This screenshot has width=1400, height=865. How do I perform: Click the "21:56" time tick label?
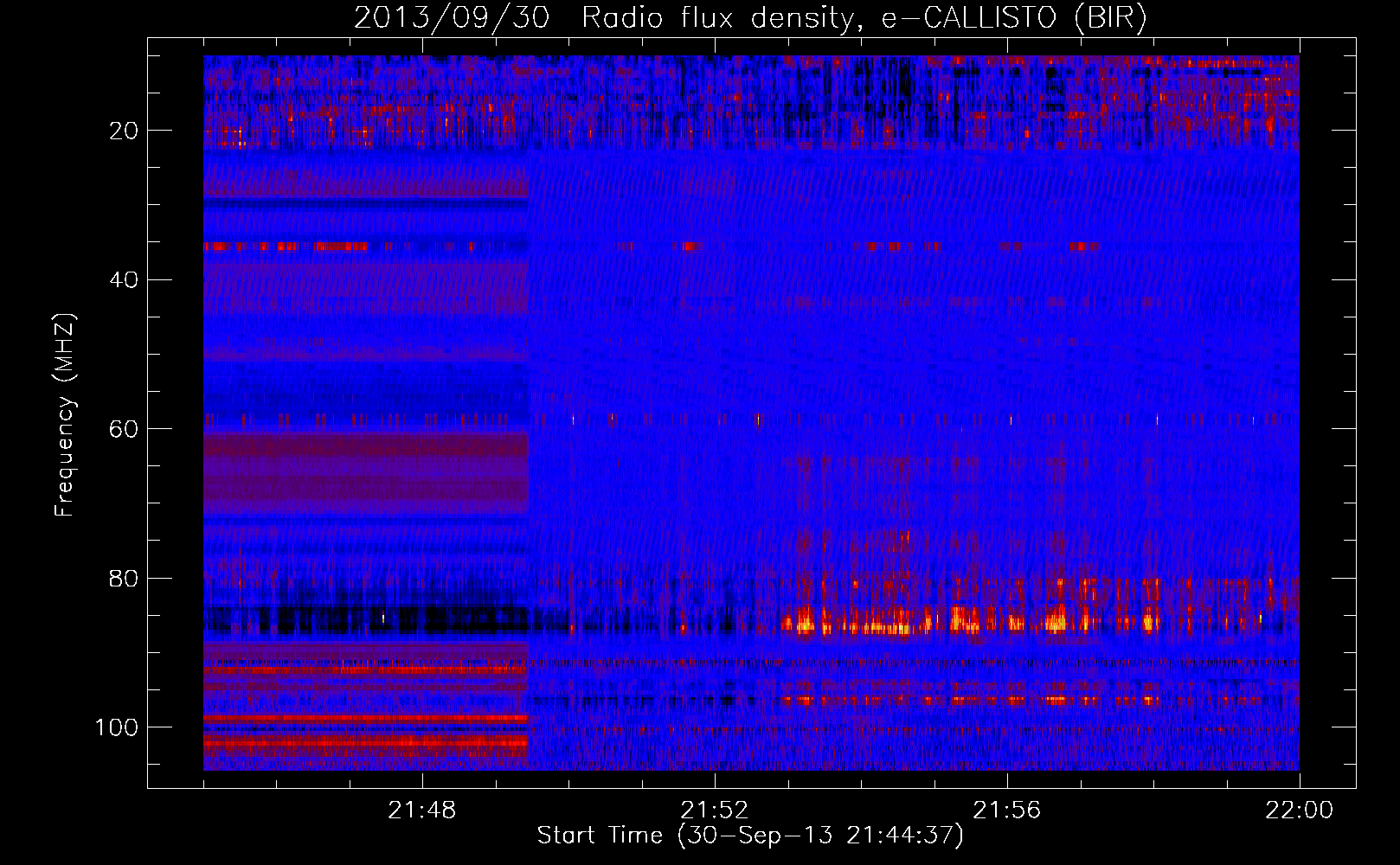pos(1007,811)
